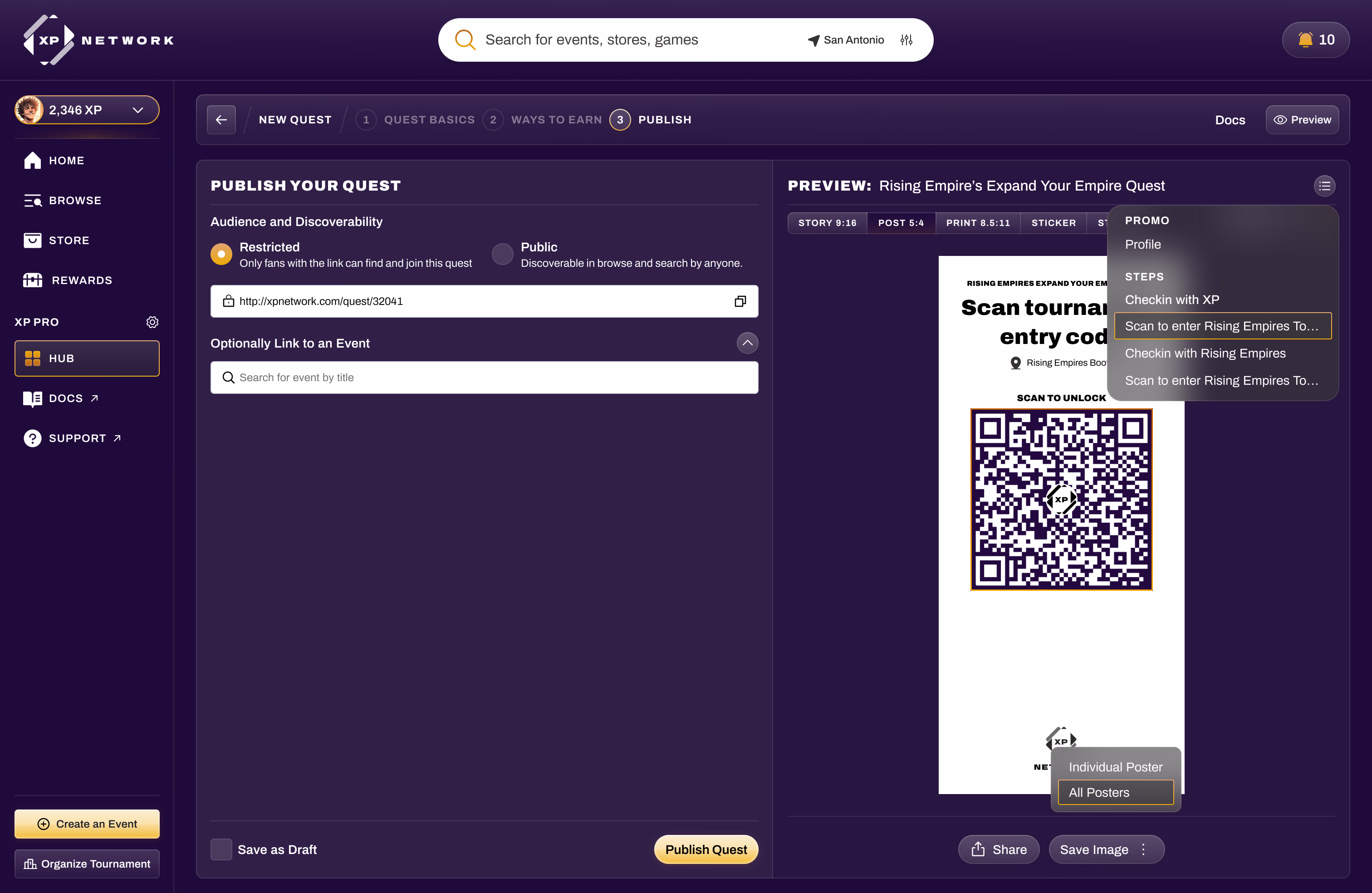This screenshot has width=1372, height=893.
Task: Click the search magnifier icon in top bar
Action: point(465,40)
